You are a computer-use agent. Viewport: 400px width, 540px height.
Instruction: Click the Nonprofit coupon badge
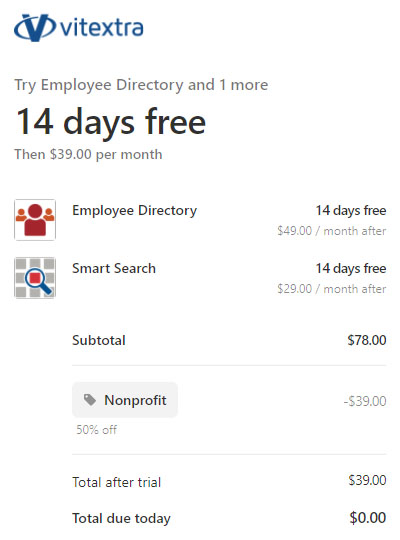click(x=125, y=400)
